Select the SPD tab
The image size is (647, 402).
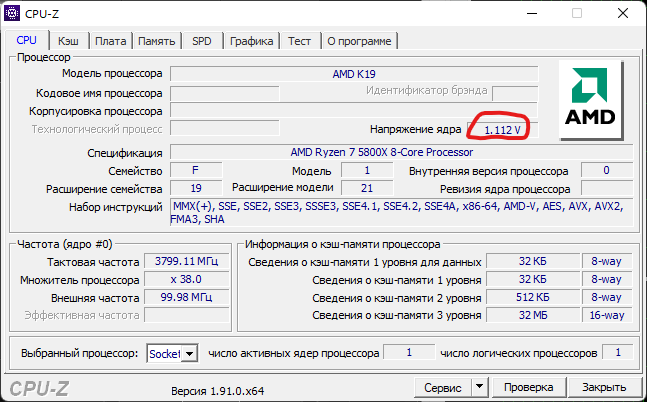click(x=202, y=41)
